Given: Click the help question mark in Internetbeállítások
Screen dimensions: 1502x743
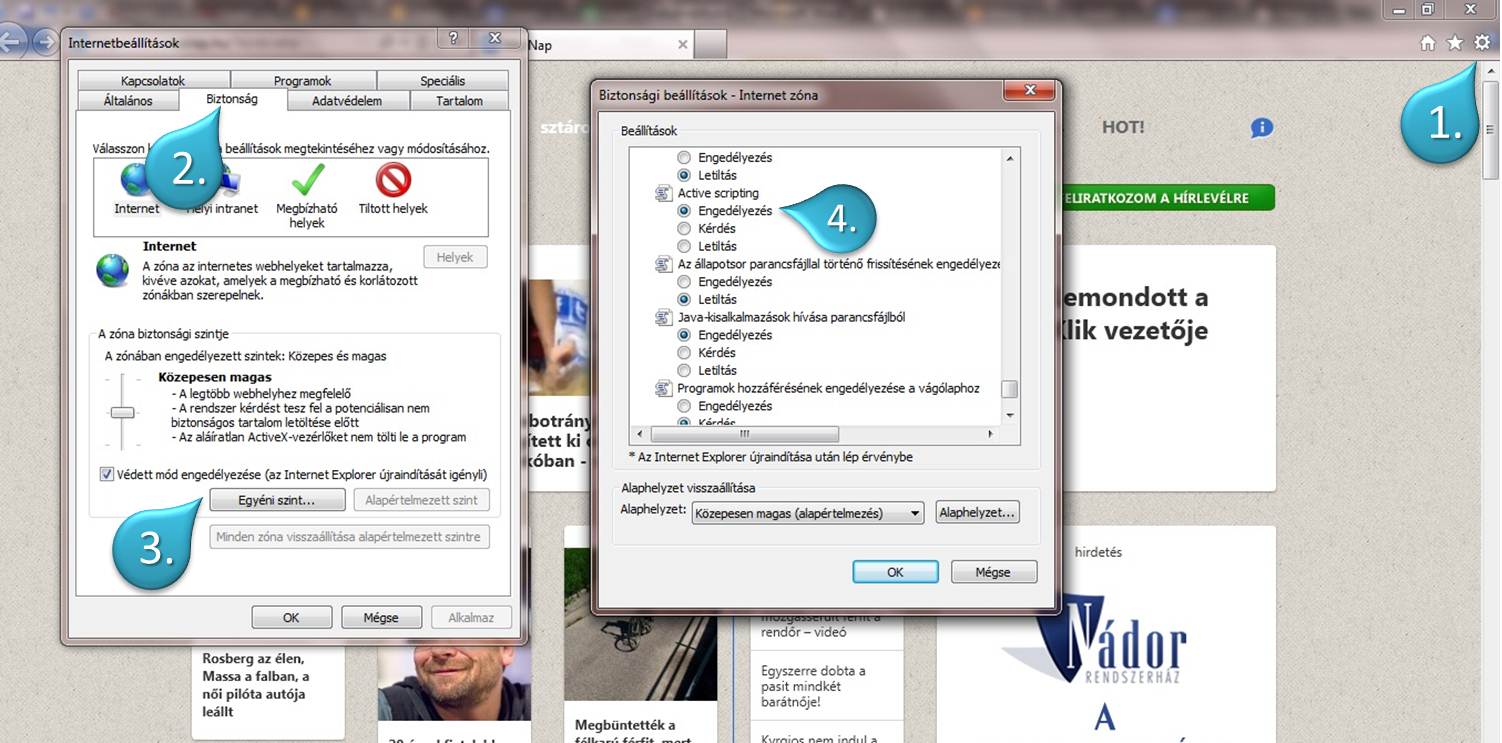Looking at the screenshot, I should (x=454, y=38).
